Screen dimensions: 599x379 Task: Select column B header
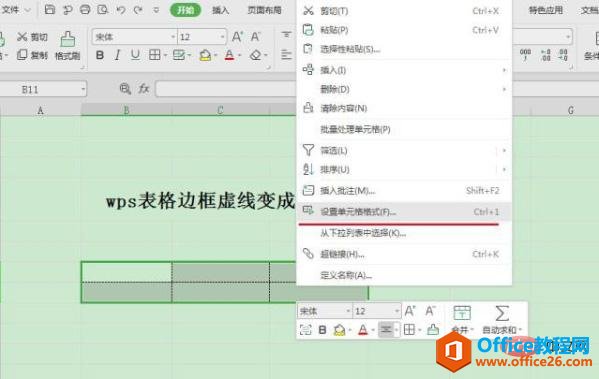pyautogui.click(x=126, y=110)
